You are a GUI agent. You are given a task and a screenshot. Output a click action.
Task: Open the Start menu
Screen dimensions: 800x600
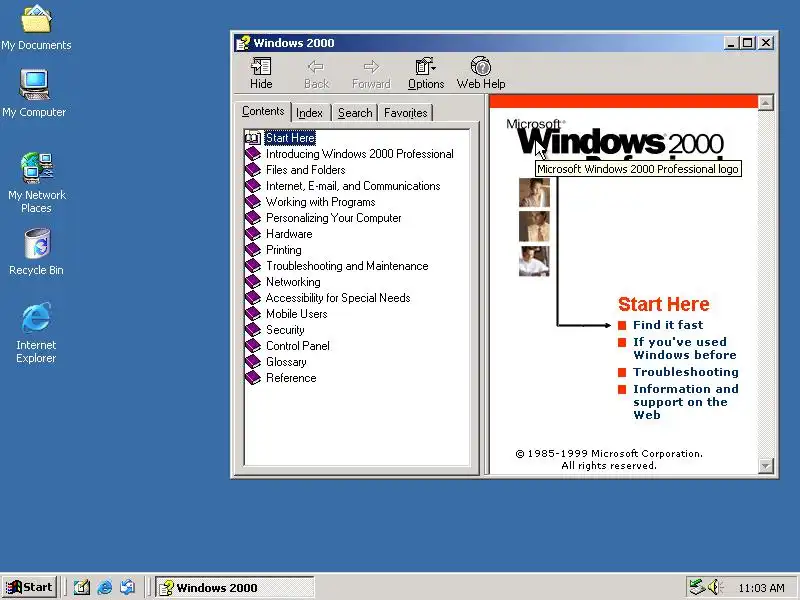tap(30, 587)
